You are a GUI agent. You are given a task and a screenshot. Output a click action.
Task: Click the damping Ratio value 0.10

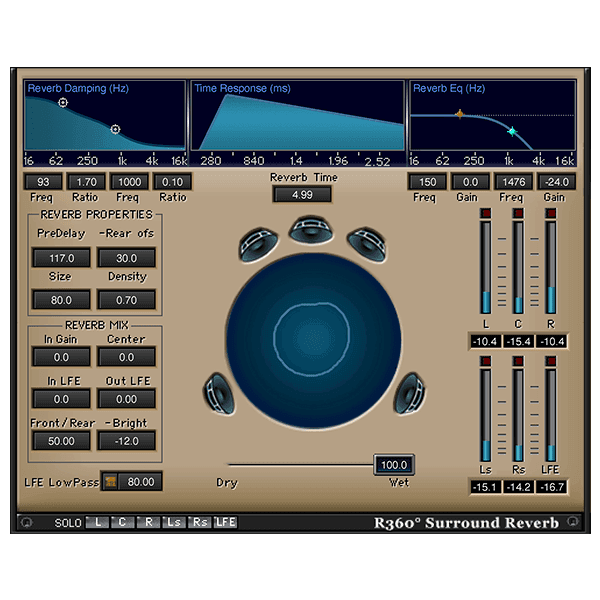tap(173, 182)
